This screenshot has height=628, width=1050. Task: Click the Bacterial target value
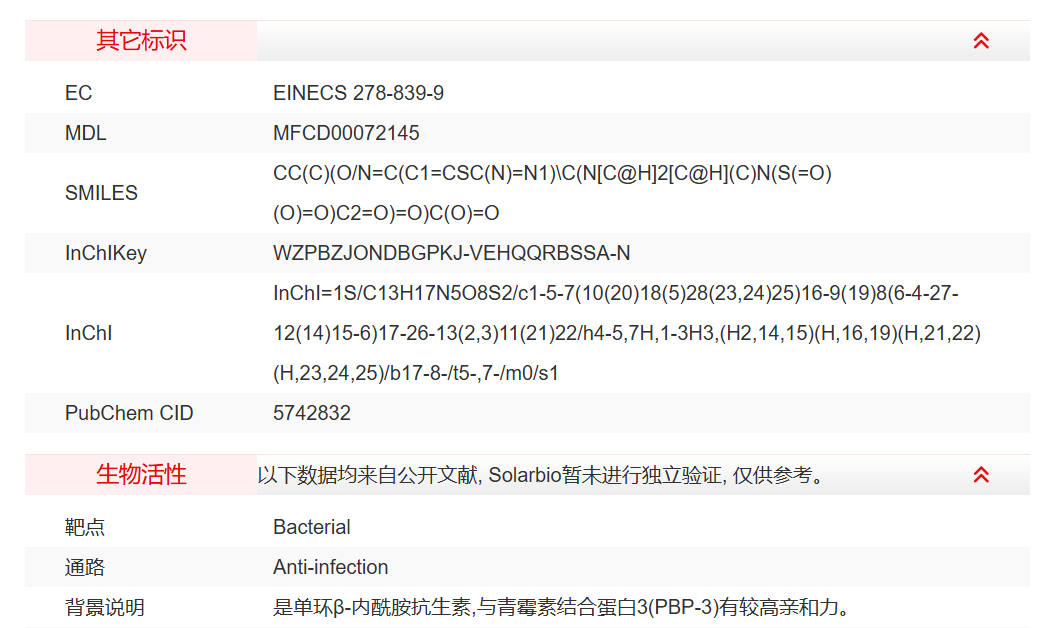[312, 527]
